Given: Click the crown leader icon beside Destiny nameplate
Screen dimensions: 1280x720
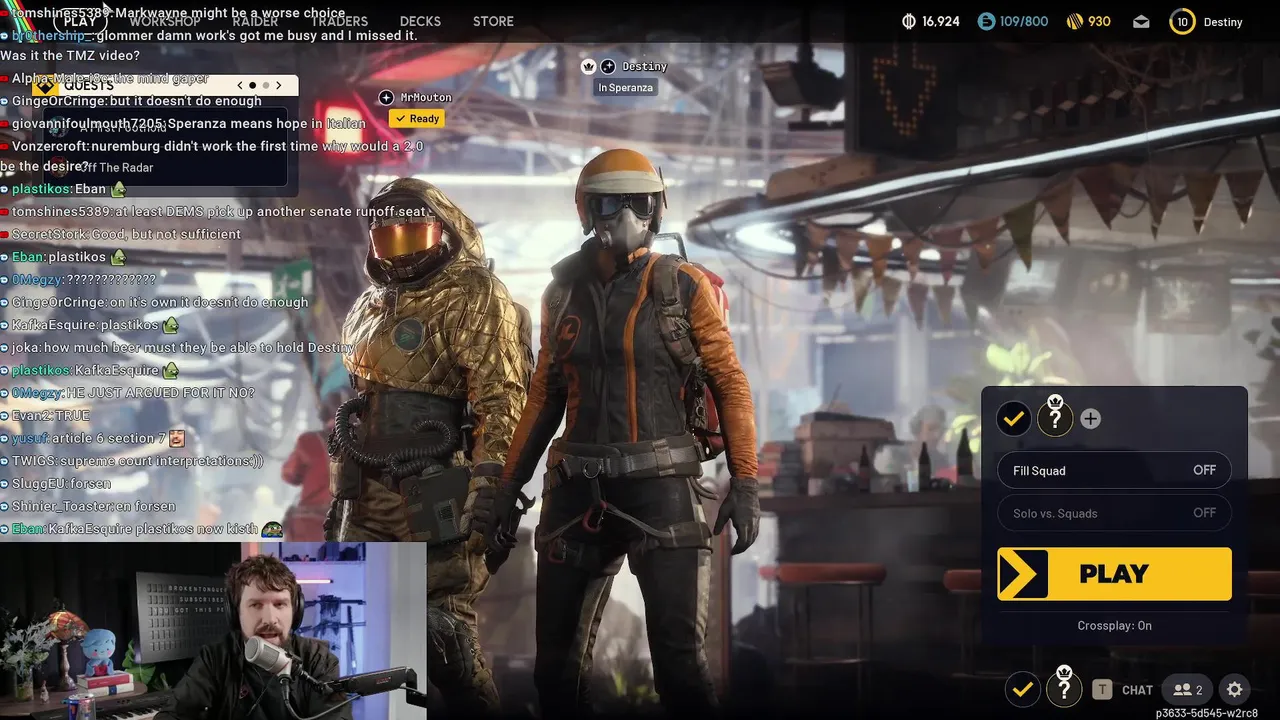Looking at the screenshot, I should tap(589, 66).
